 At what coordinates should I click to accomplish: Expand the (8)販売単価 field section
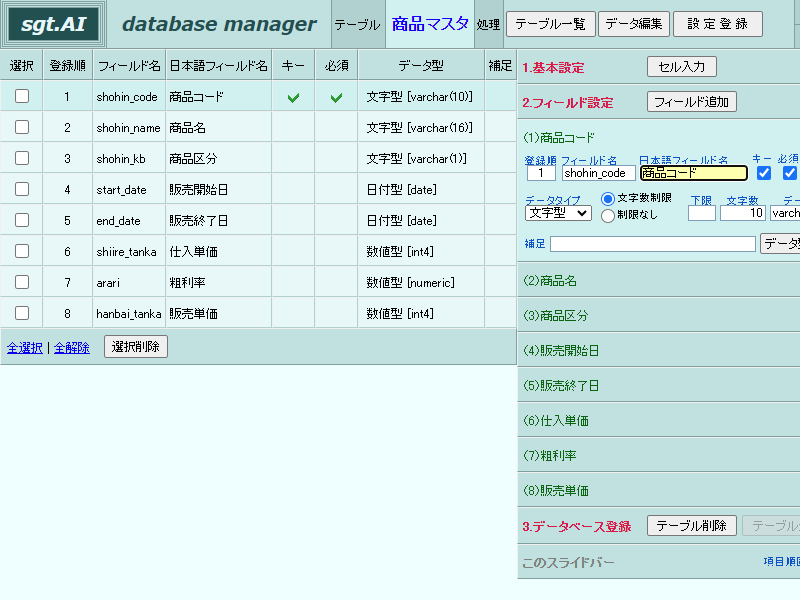pyautogui.click(x=659, y=490)
